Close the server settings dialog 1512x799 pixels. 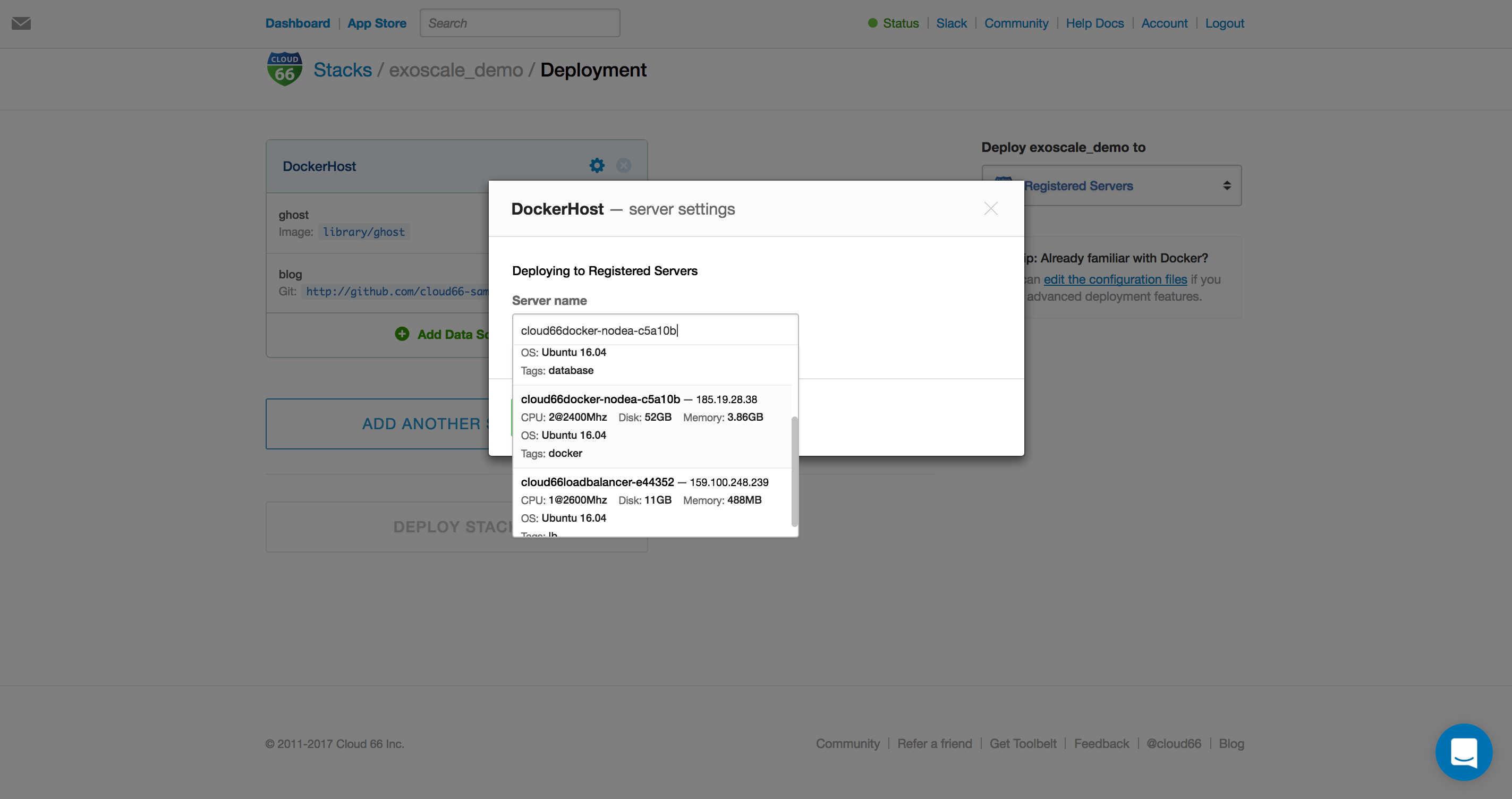[990, 208]
